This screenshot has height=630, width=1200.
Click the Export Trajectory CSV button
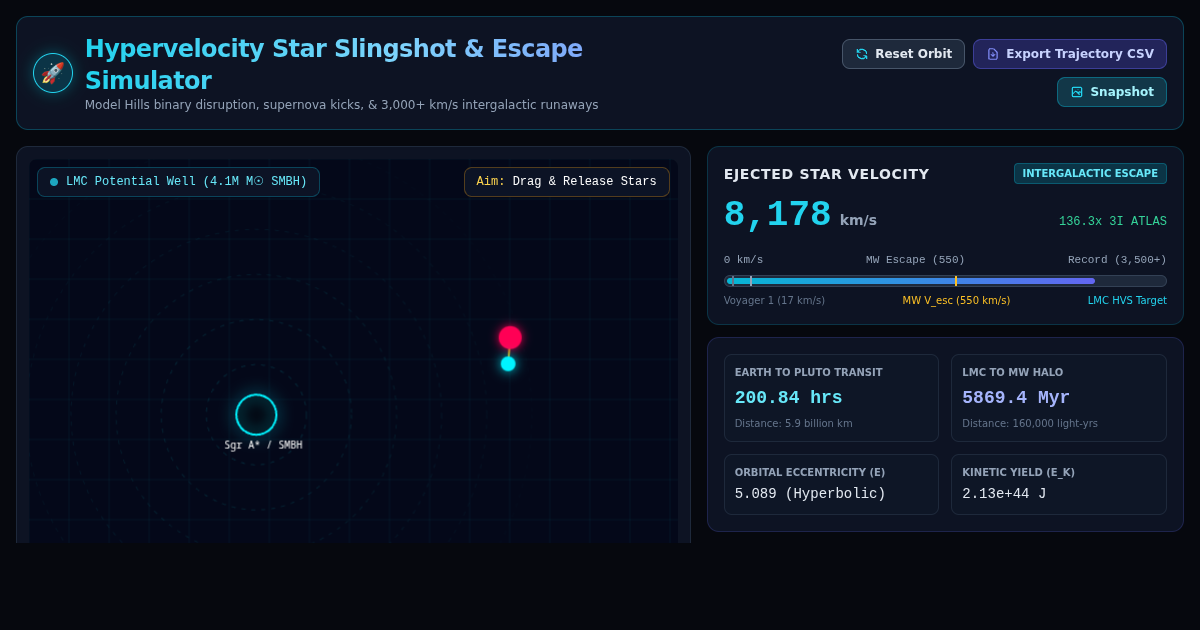click(x=1070, y=54)
